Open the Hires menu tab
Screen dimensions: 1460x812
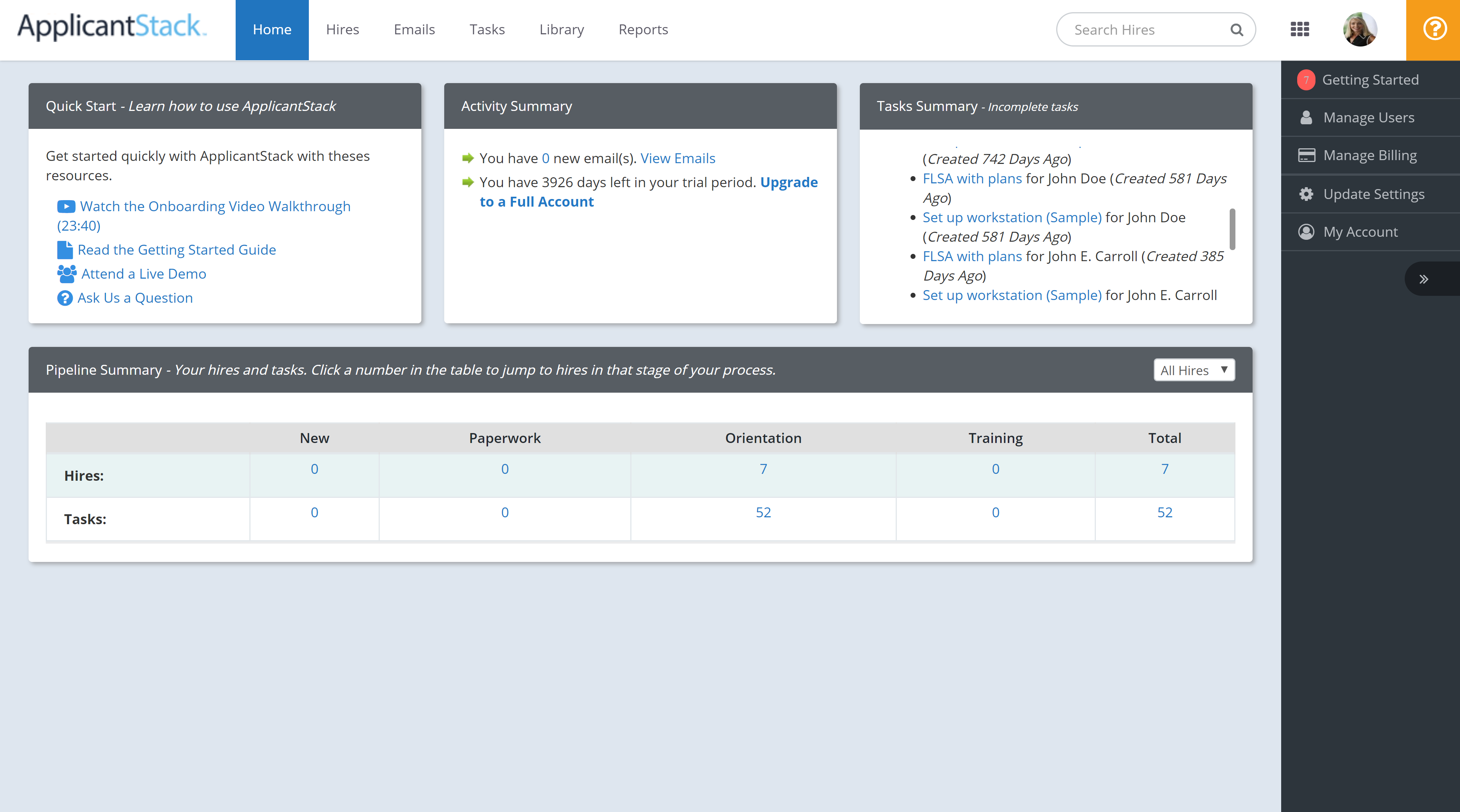click(342, 29)
